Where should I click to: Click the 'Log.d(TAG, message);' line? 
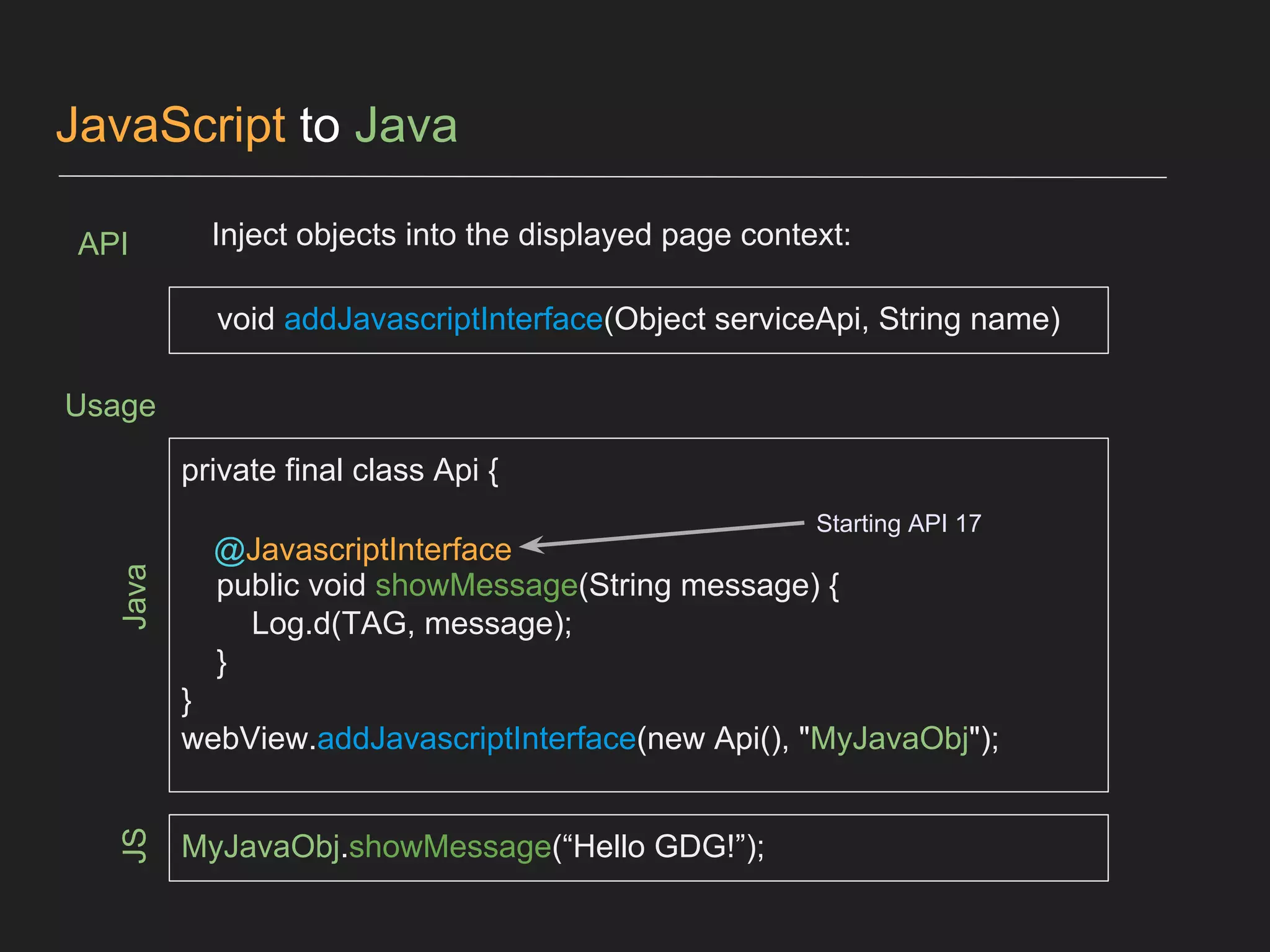tap(411, 624)
